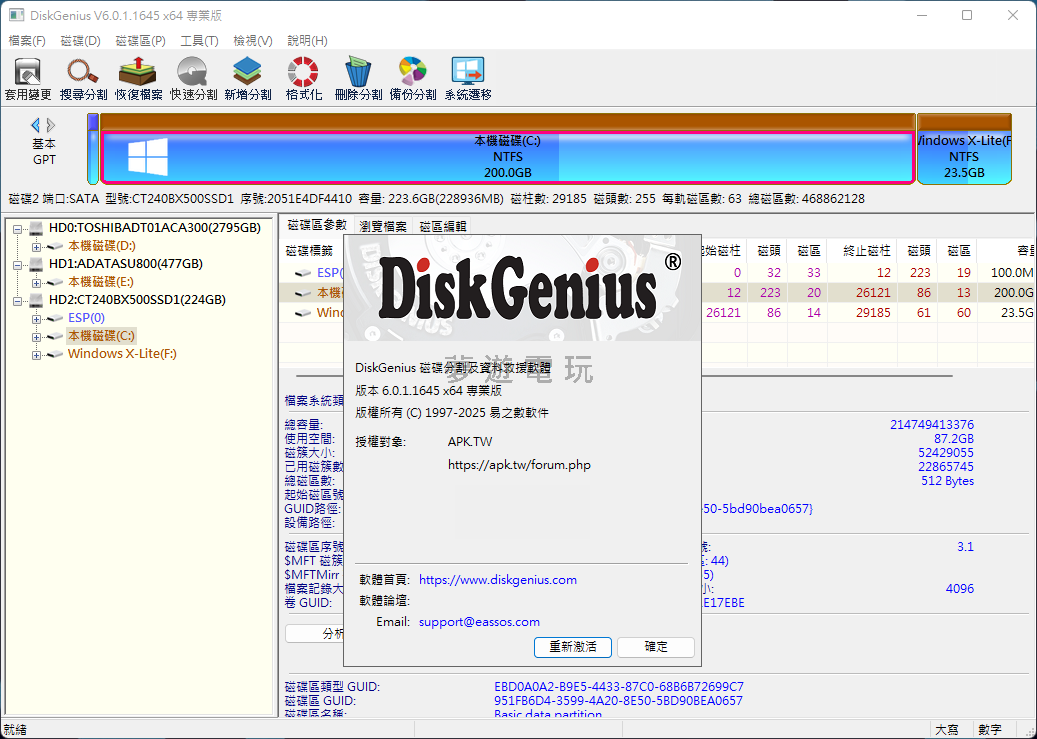Screen dimensions: 1037x739
Task: Collapse the HD0:TOSHIBADT01ACA300 disk node
Action: 18,228
